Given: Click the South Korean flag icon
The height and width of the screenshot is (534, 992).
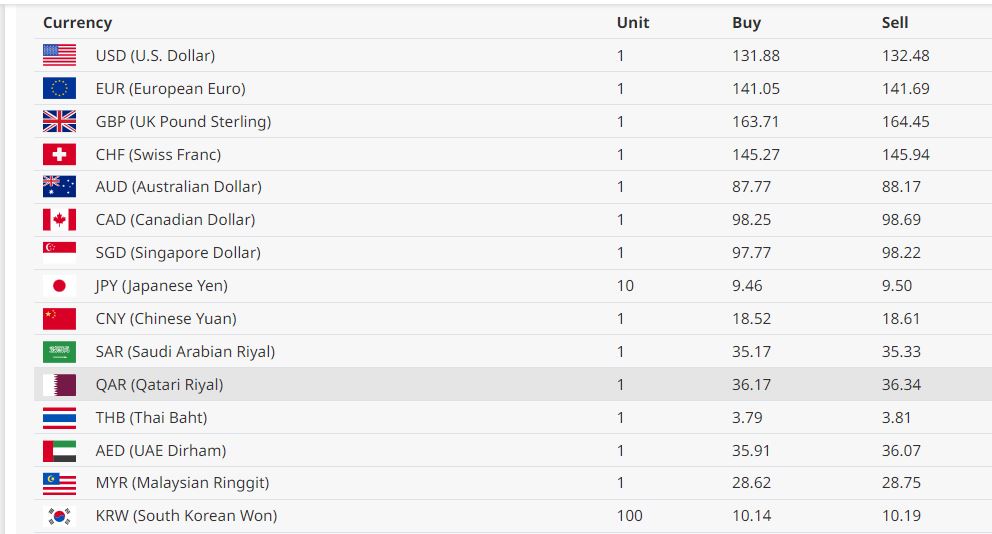Looking at the screenshot, I should click(x=59, y=517).
